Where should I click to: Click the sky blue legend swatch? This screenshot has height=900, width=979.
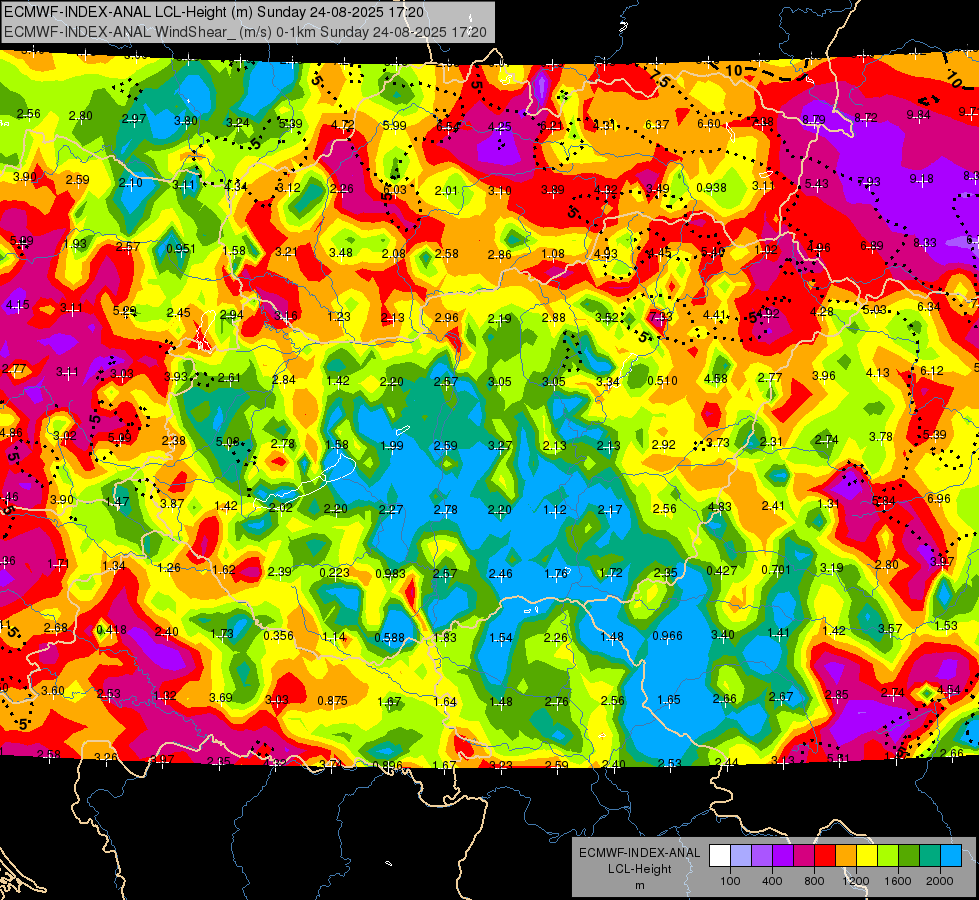952,856
